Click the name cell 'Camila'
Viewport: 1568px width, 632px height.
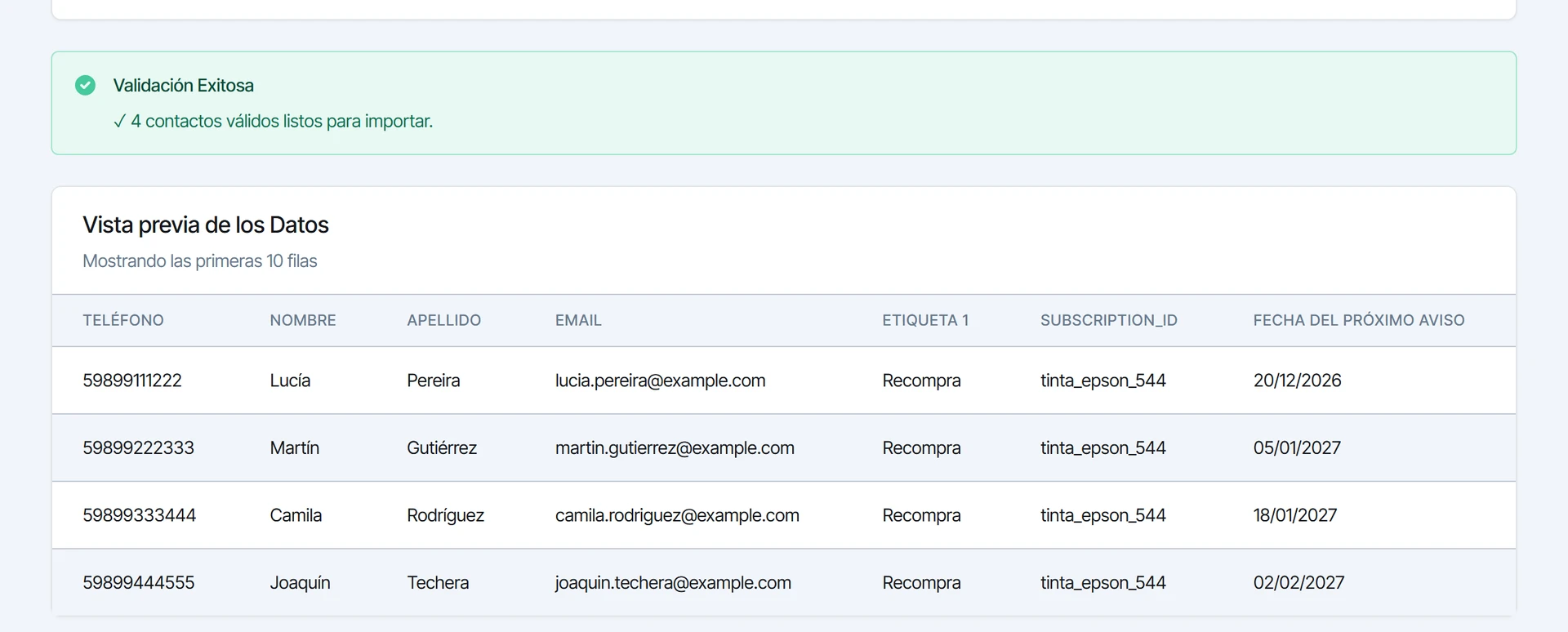(296, 515)
